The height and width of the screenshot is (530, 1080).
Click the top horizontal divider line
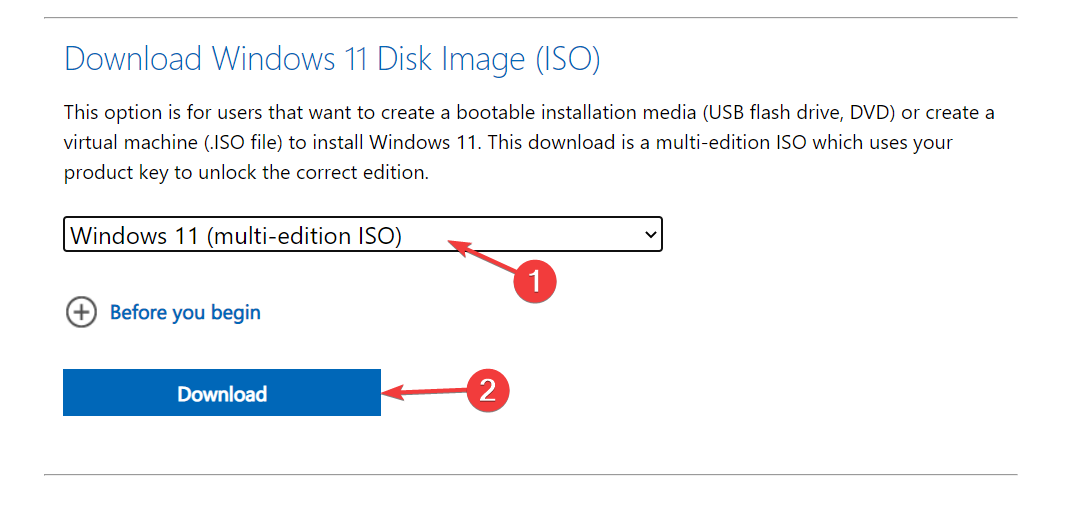coord(530,18)
